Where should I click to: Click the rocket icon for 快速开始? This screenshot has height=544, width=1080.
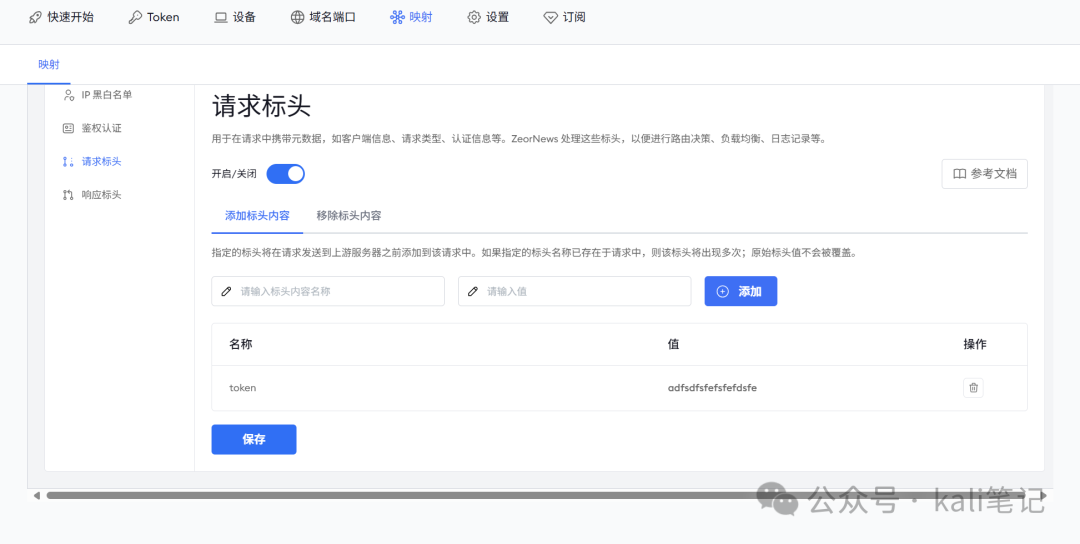pyautogui.click(x=36, y=17)
